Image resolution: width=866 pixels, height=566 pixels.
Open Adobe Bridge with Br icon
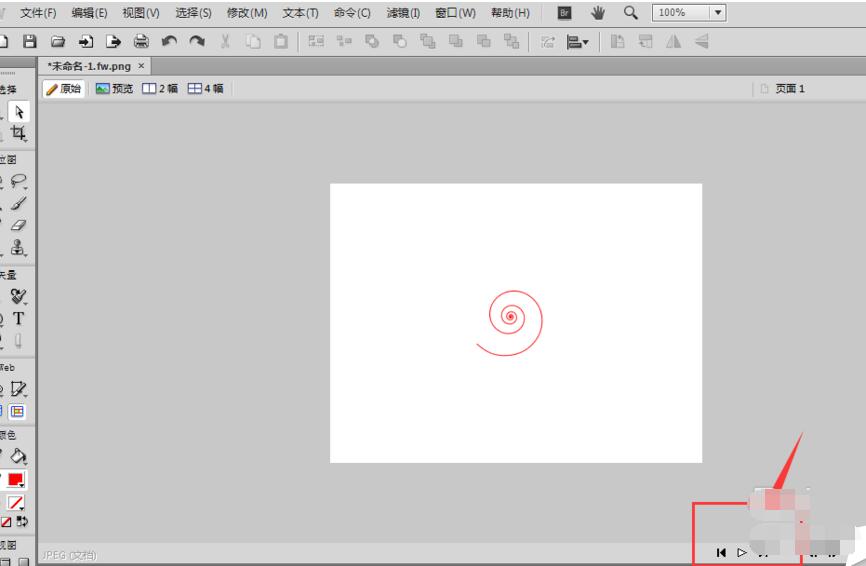tap(565, 13)
